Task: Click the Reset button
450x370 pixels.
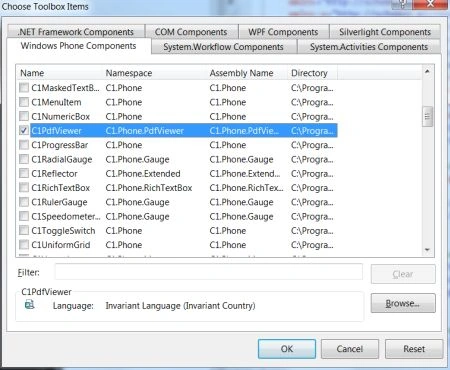Action: (414, 349)
